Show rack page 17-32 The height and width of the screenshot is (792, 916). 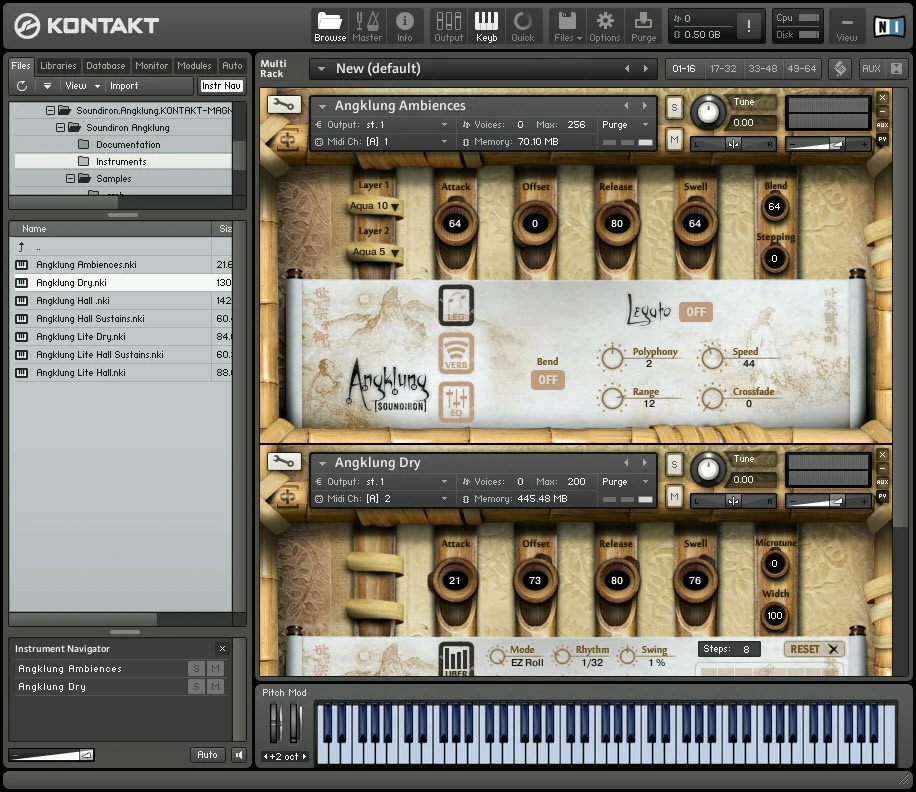click(x=723, y=69)
